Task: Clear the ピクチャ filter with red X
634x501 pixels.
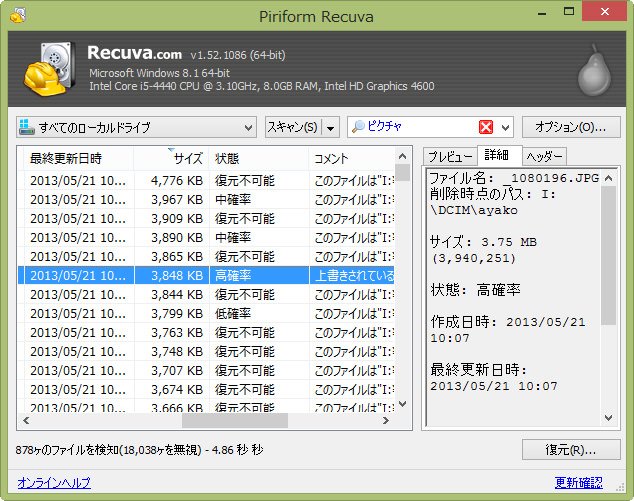Action: click(486, 127)
